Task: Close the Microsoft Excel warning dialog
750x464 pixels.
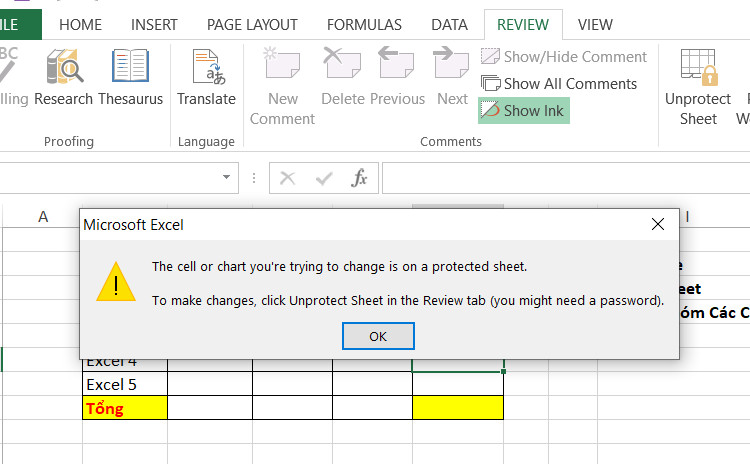Action: pyautogui.click(x=658, y=224)
